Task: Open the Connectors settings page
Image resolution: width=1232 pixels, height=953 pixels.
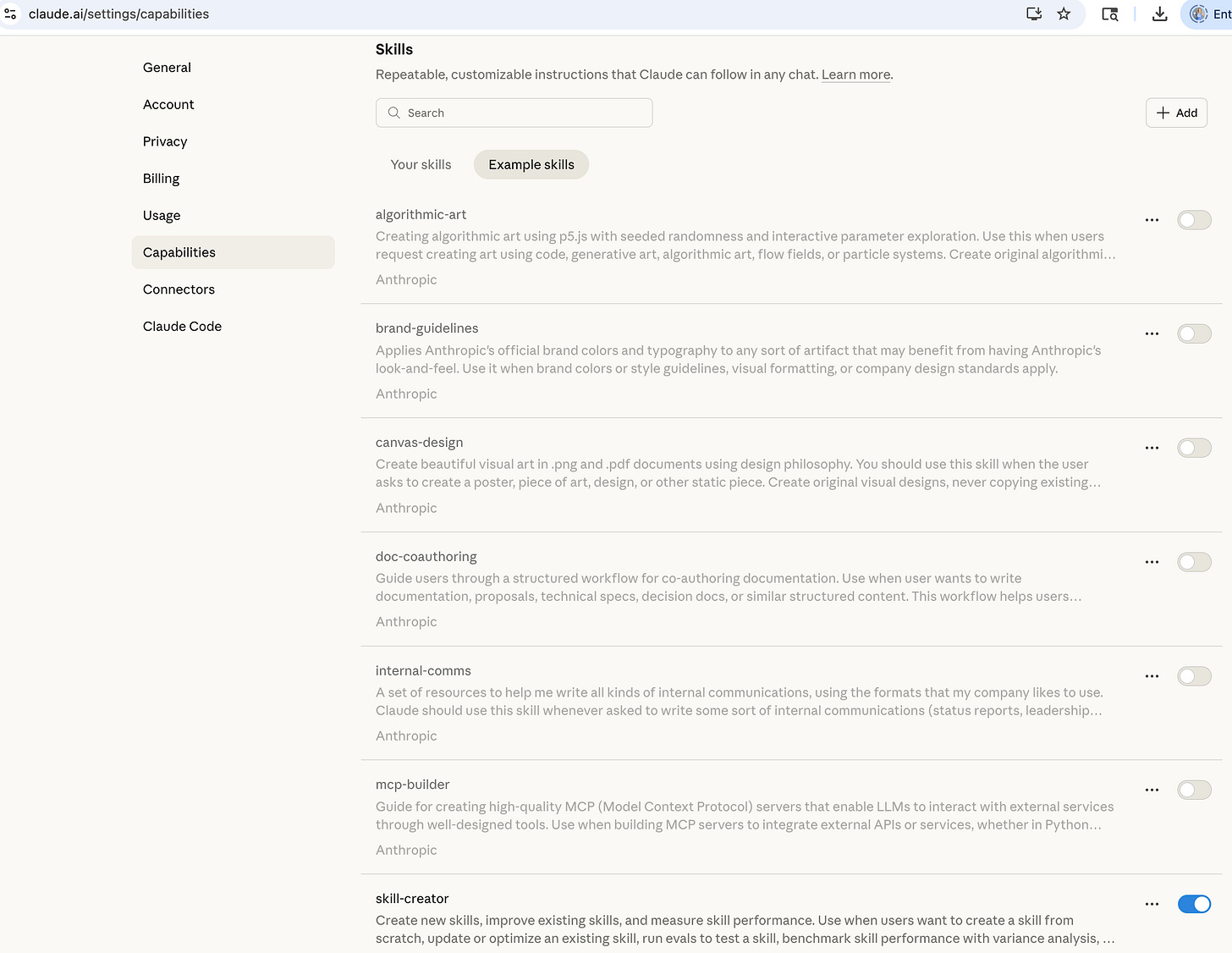Action: pyautogui.click(x=234, y=289)
